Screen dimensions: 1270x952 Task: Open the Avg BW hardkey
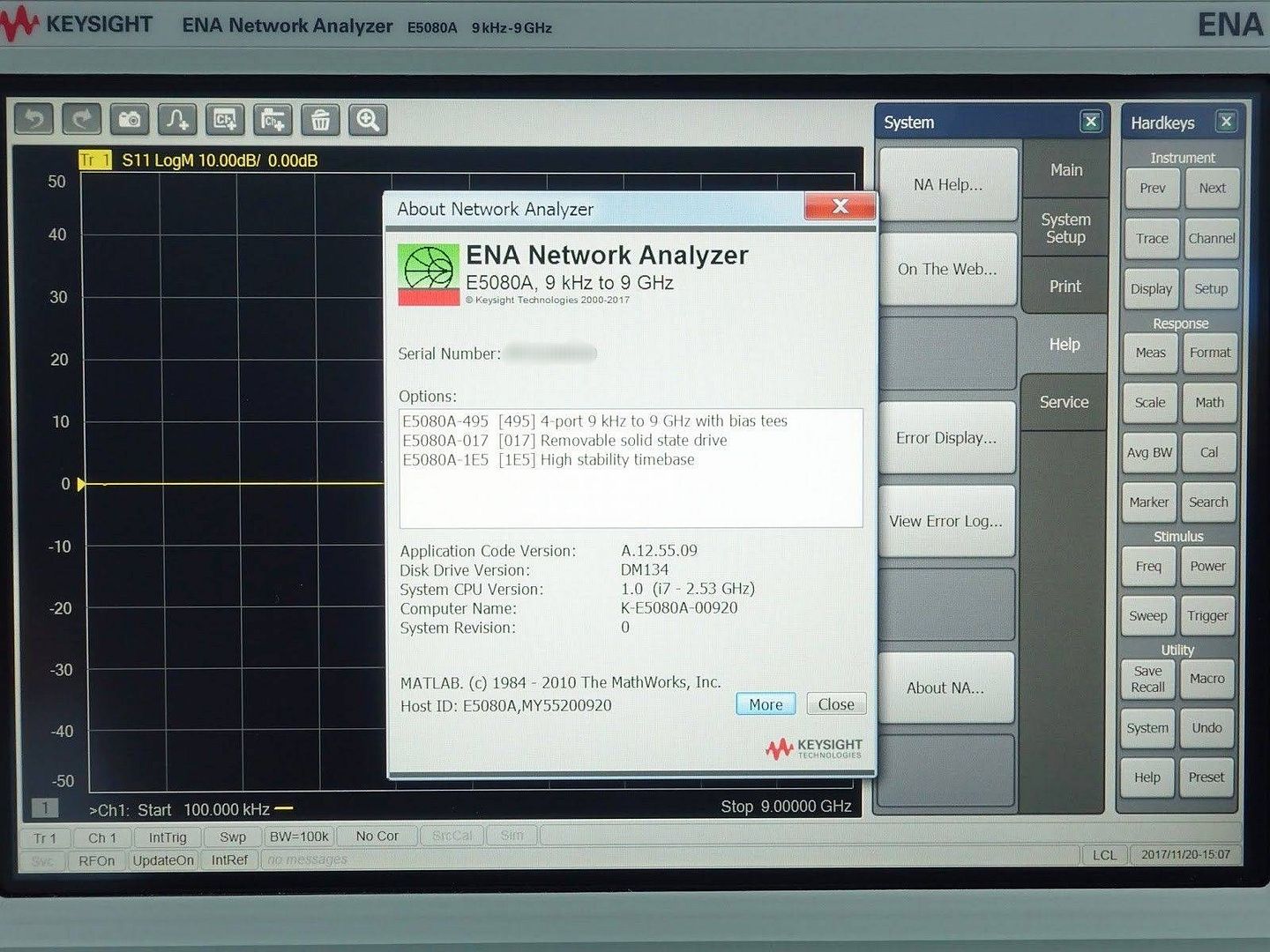tap(1149, 452)
